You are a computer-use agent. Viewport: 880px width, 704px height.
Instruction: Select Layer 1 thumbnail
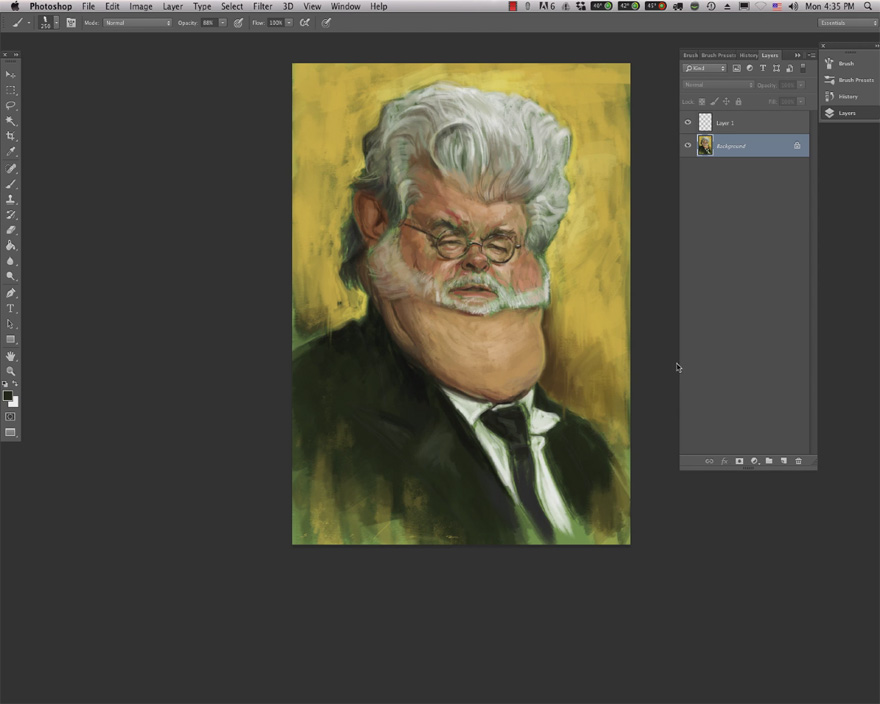(x=705, y=122)
